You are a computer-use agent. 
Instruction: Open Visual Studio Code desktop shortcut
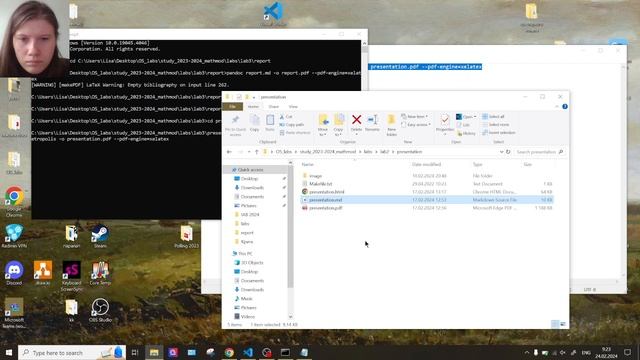(x=273, y=13)
